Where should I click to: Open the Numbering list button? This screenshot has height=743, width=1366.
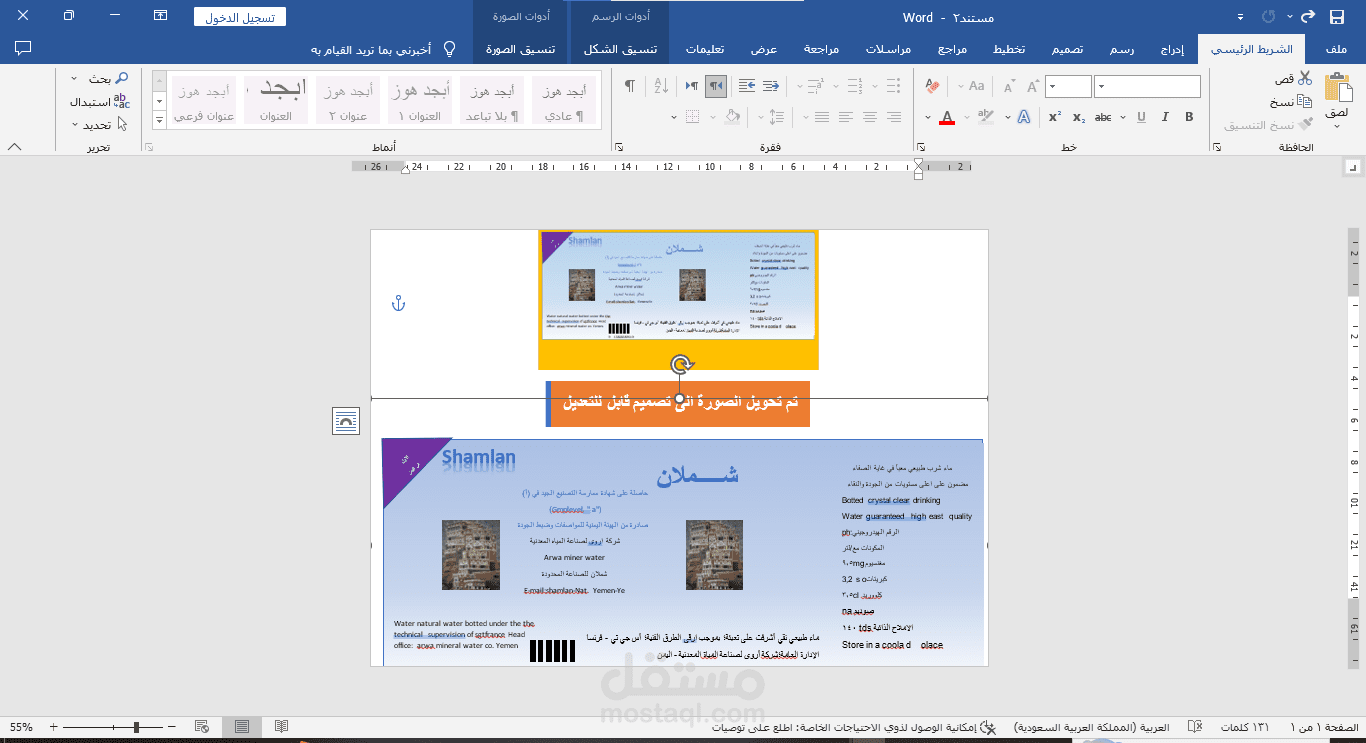pyautogui.click(x=854, y=87)
